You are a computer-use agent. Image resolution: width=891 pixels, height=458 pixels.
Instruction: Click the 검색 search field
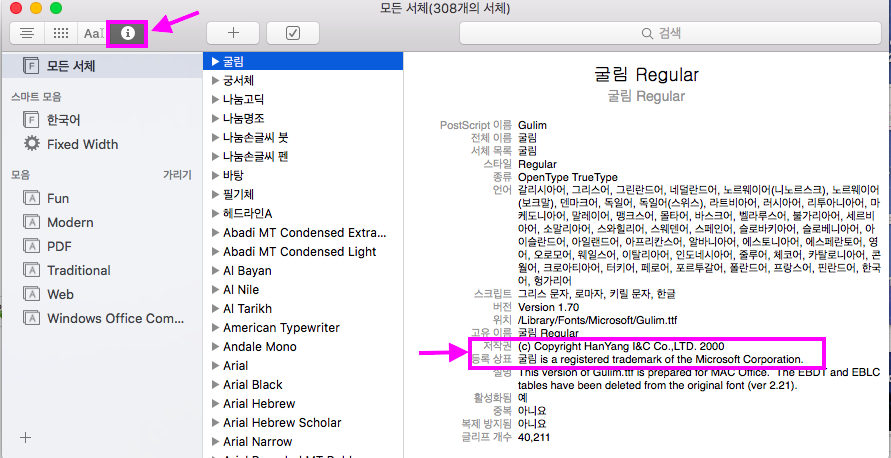click(668, 33)
